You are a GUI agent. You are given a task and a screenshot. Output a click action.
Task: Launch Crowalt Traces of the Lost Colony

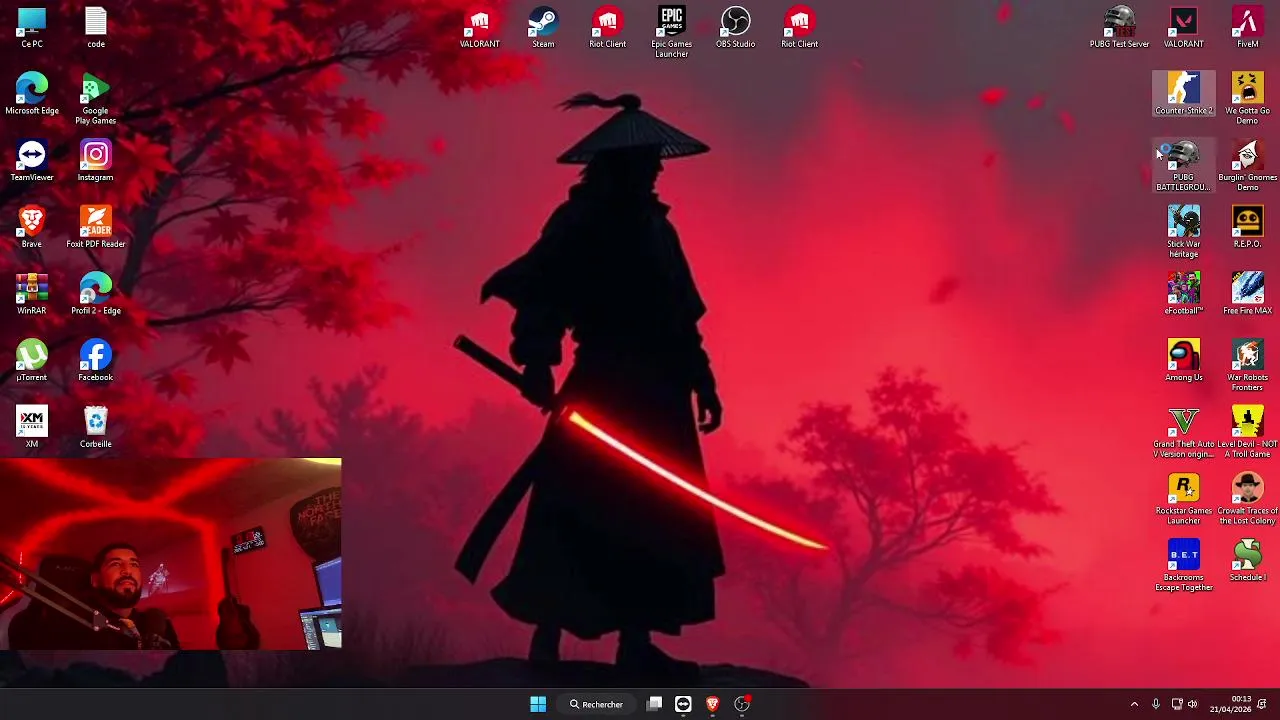(x=1248, y=500)
